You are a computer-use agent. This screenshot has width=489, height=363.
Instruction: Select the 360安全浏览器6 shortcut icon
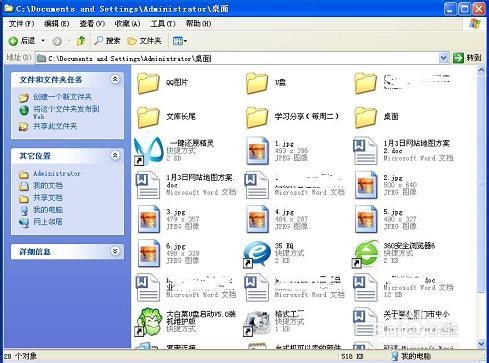click(366, 254)
